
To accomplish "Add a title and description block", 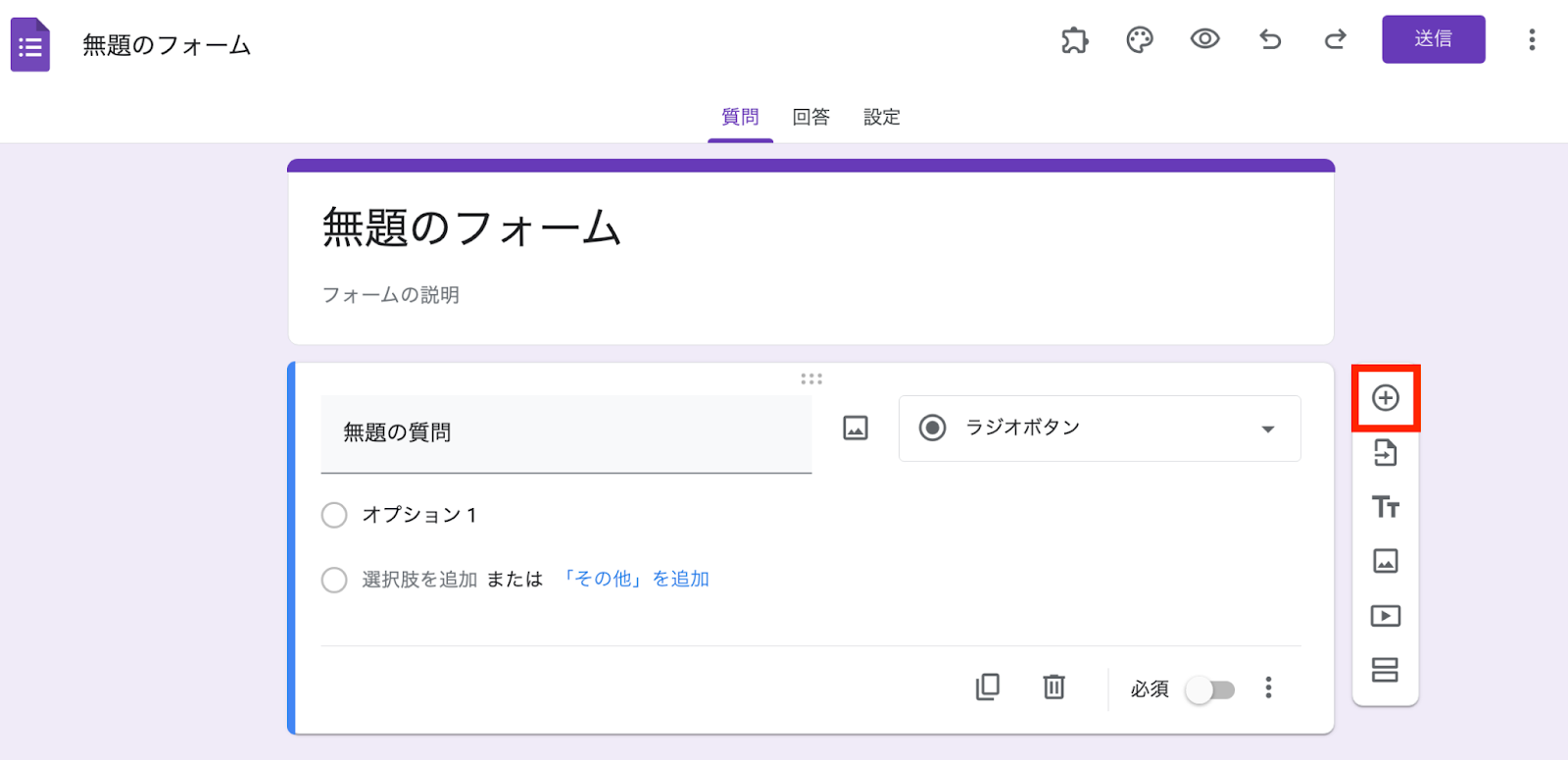I will coord(1385,507).
